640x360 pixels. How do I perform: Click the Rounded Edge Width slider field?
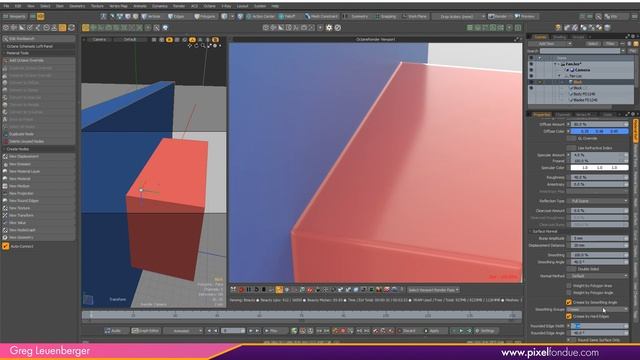point(599,326)
